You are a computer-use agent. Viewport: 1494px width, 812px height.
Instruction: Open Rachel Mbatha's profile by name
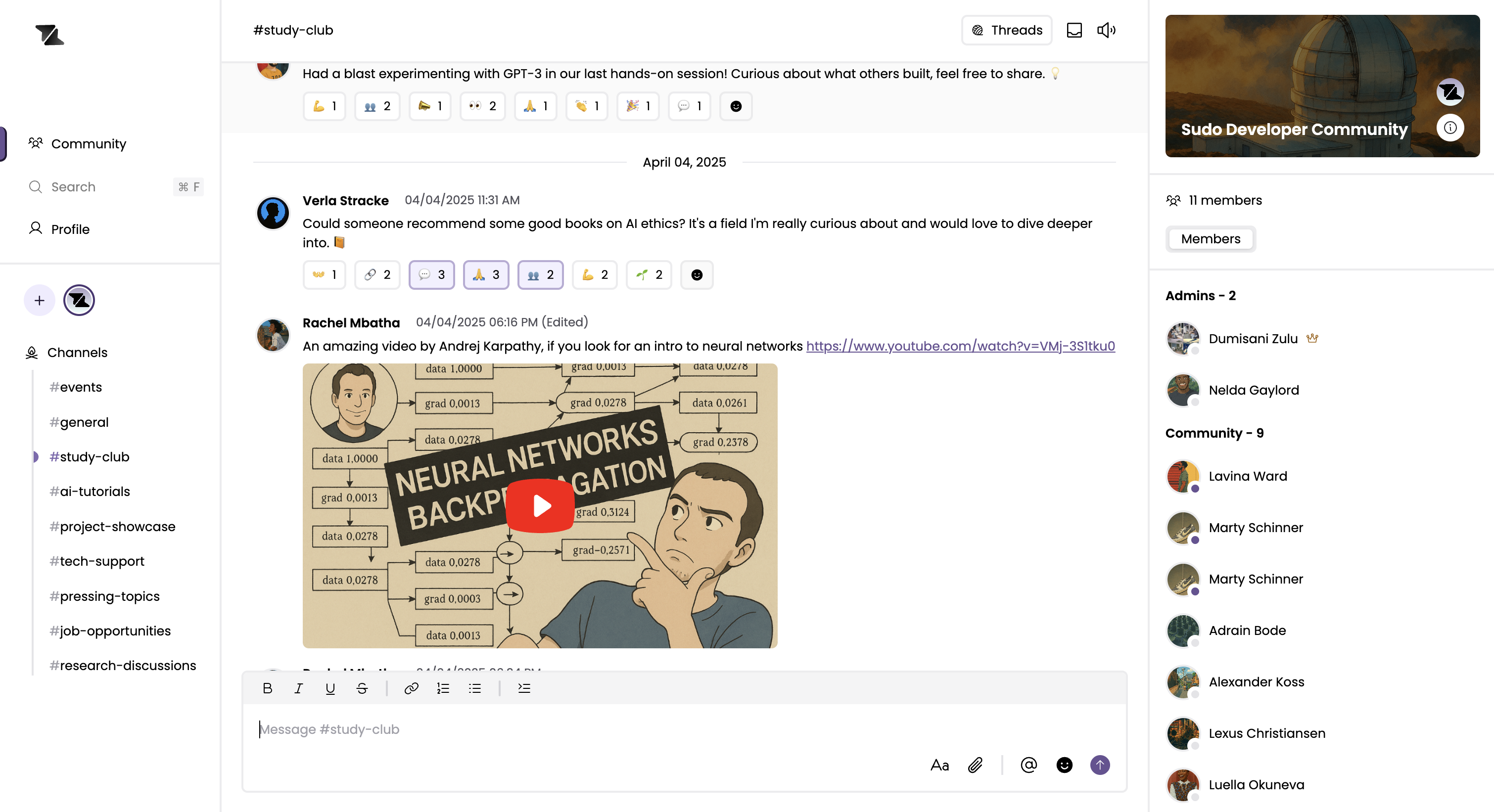pos(351,323)
